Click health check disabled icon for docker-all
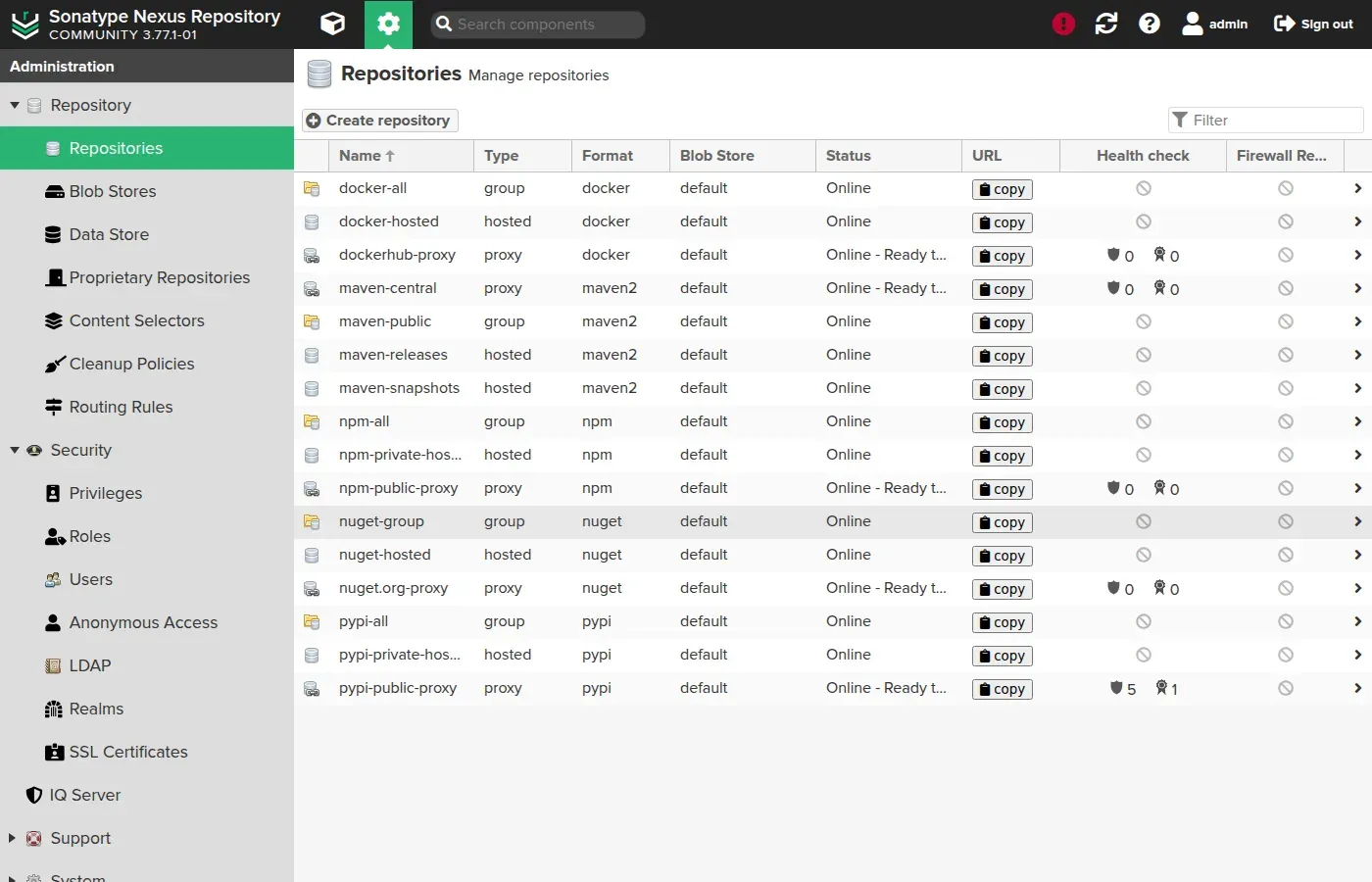Screen dimensions: 1372x882 tap(1144, 188)
